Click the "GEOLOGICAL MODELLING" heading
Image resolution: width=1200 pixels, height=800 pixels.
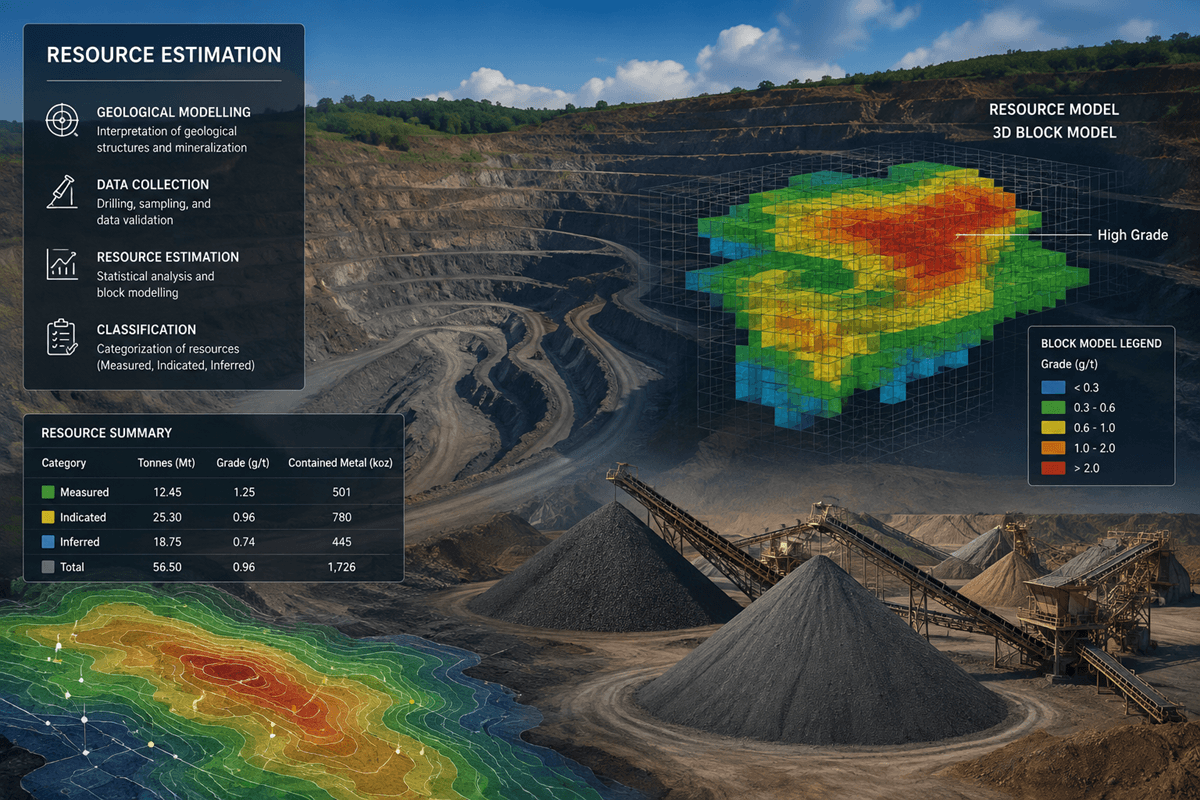tap(174, 112)
